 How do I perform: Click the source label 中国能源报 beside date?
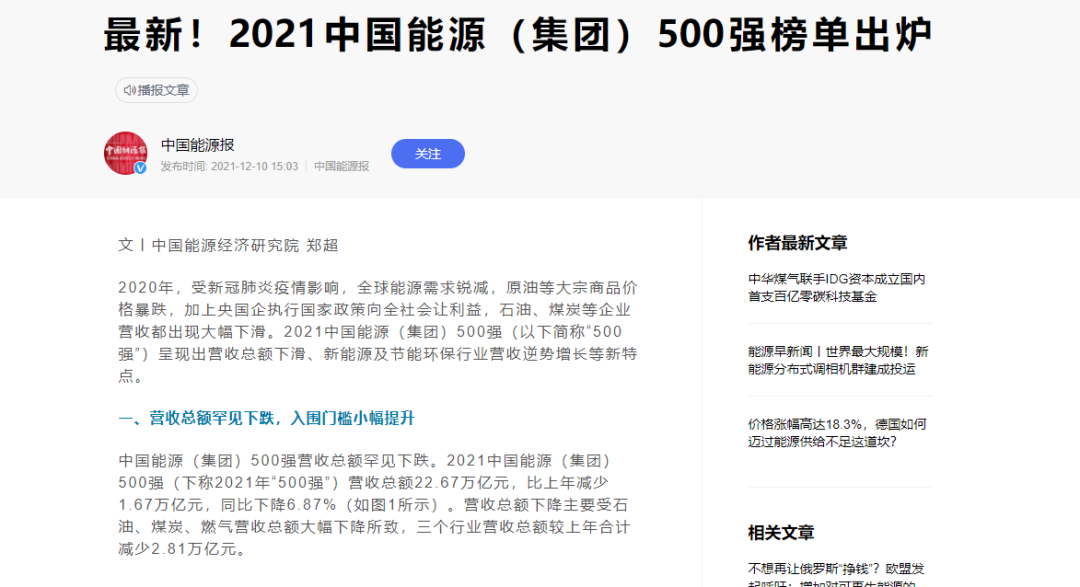342,166
